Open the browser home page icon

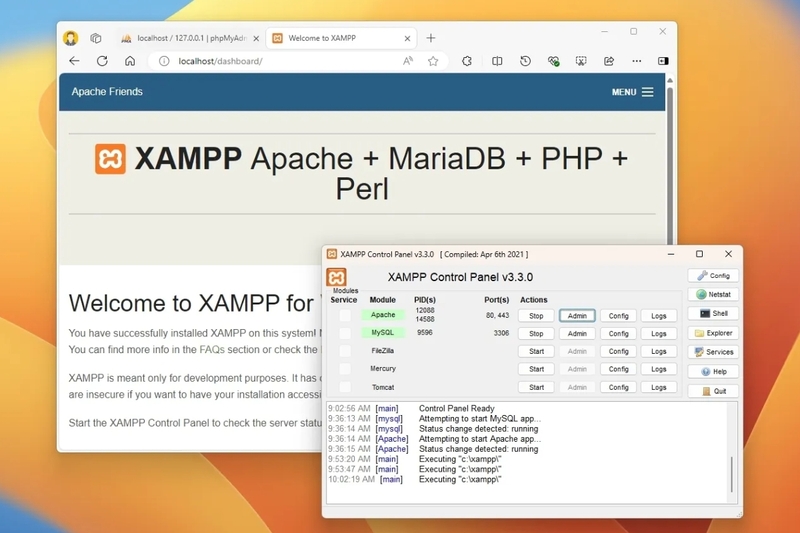pyautogui.click(x=130, y=61)
